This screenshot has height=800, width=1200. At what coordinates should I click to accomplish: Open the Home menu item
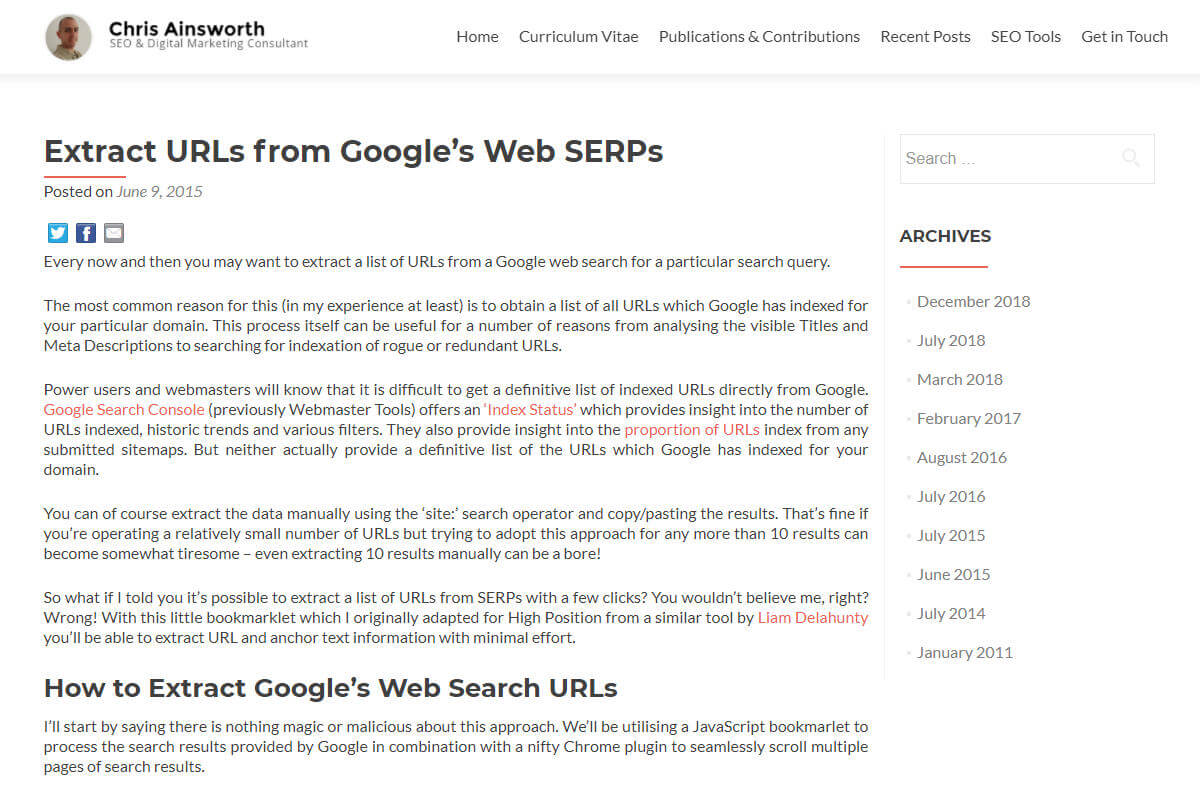click(x=477, y=36)
